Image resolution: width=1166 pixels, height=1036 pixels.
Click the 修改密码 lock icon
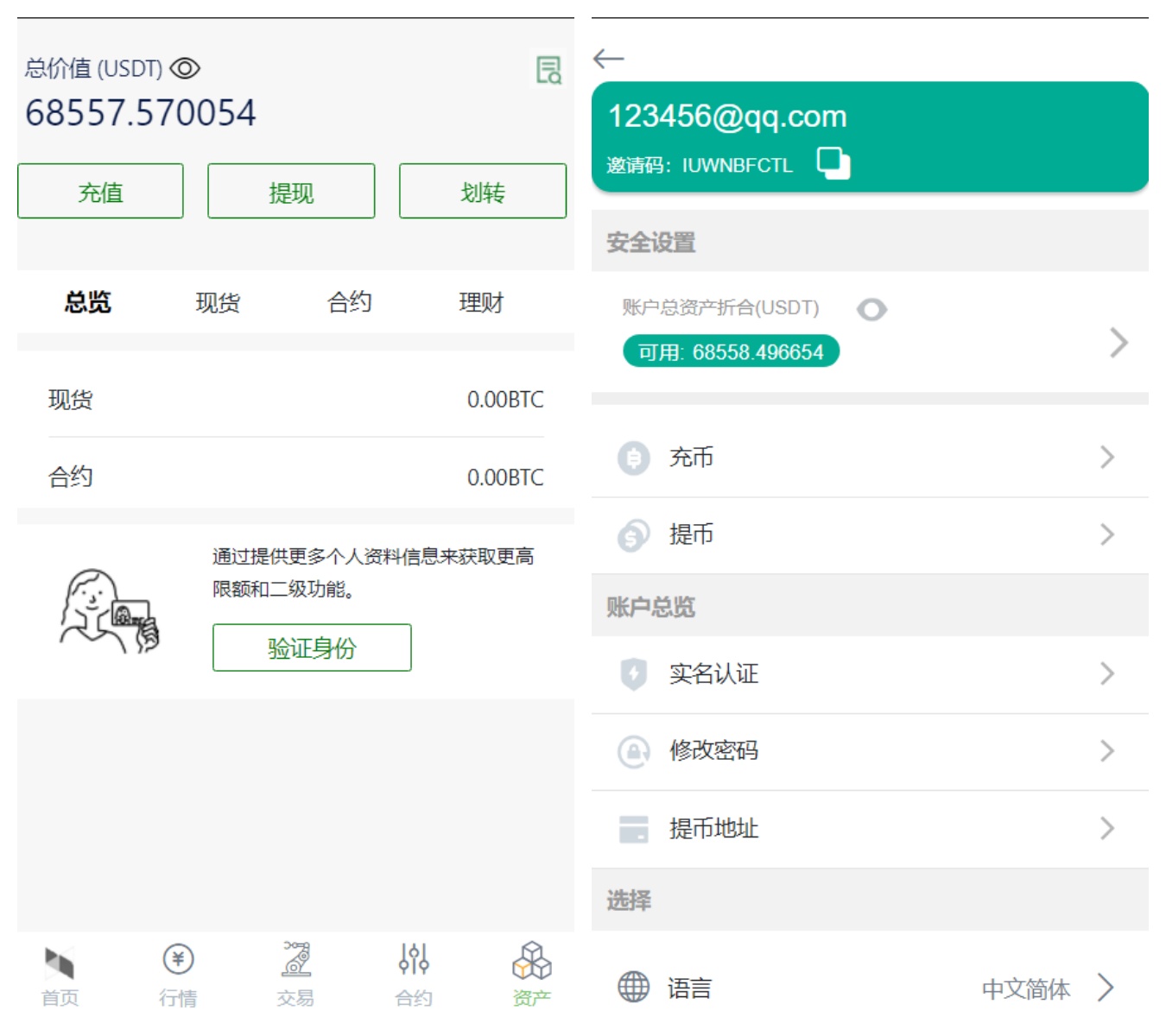coord(635,751)
